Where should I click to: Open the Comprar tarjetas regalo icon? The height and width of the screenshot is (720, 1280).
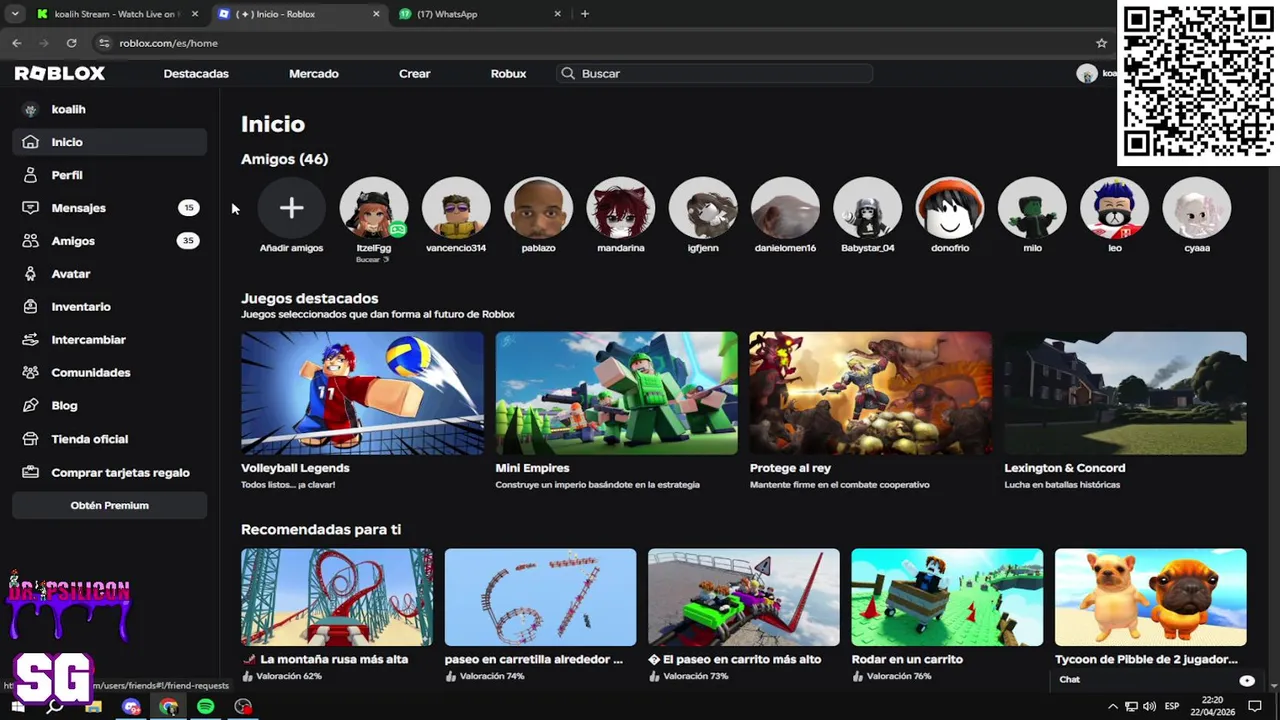pyautogui.click(x=30, y=472)
